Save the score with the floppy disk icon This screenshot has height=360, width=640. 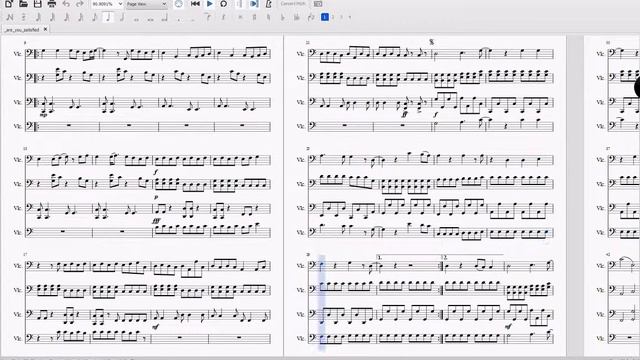tap(38, 4)
